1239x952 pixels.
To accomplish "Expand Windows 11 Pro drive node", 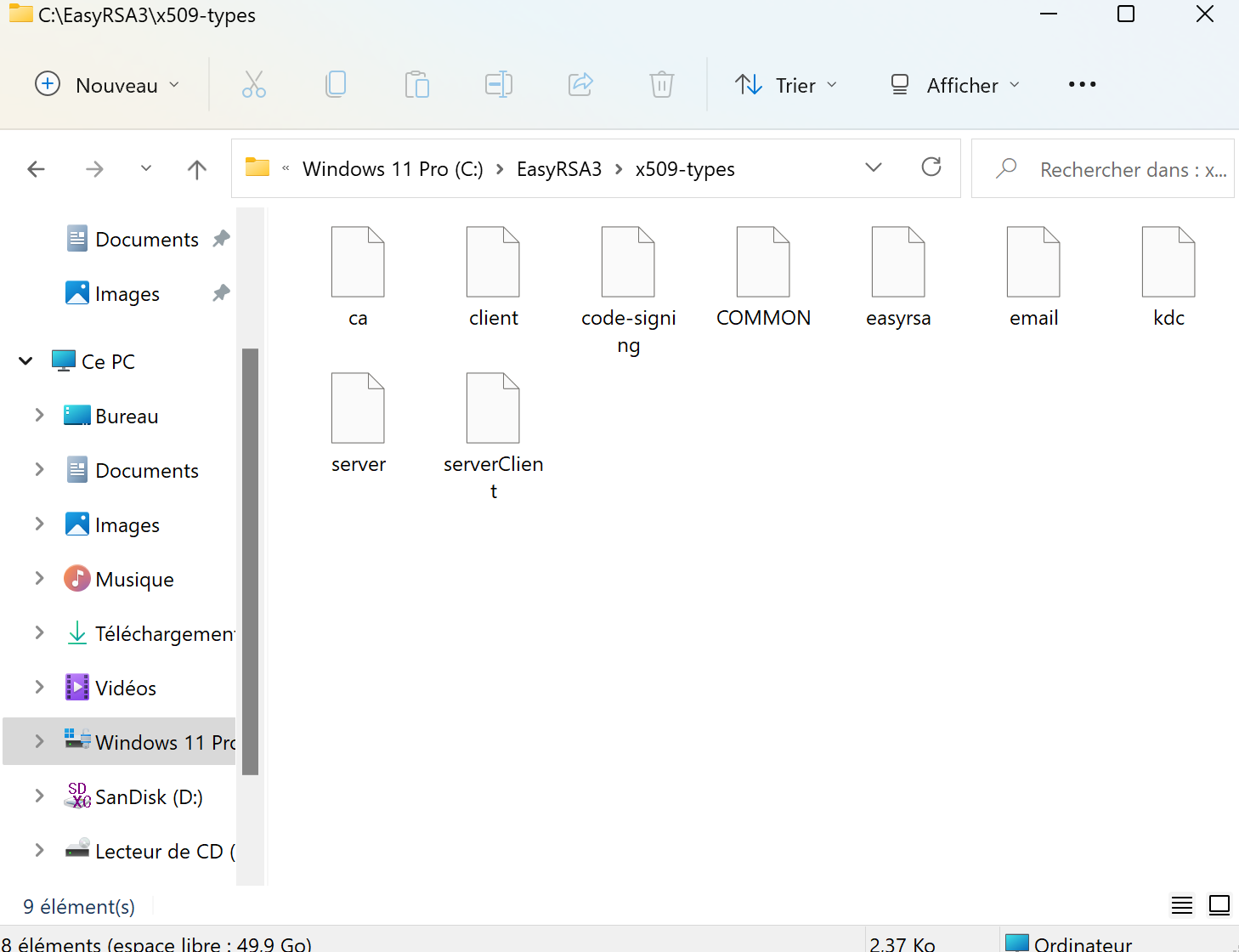I will [39, 742].
